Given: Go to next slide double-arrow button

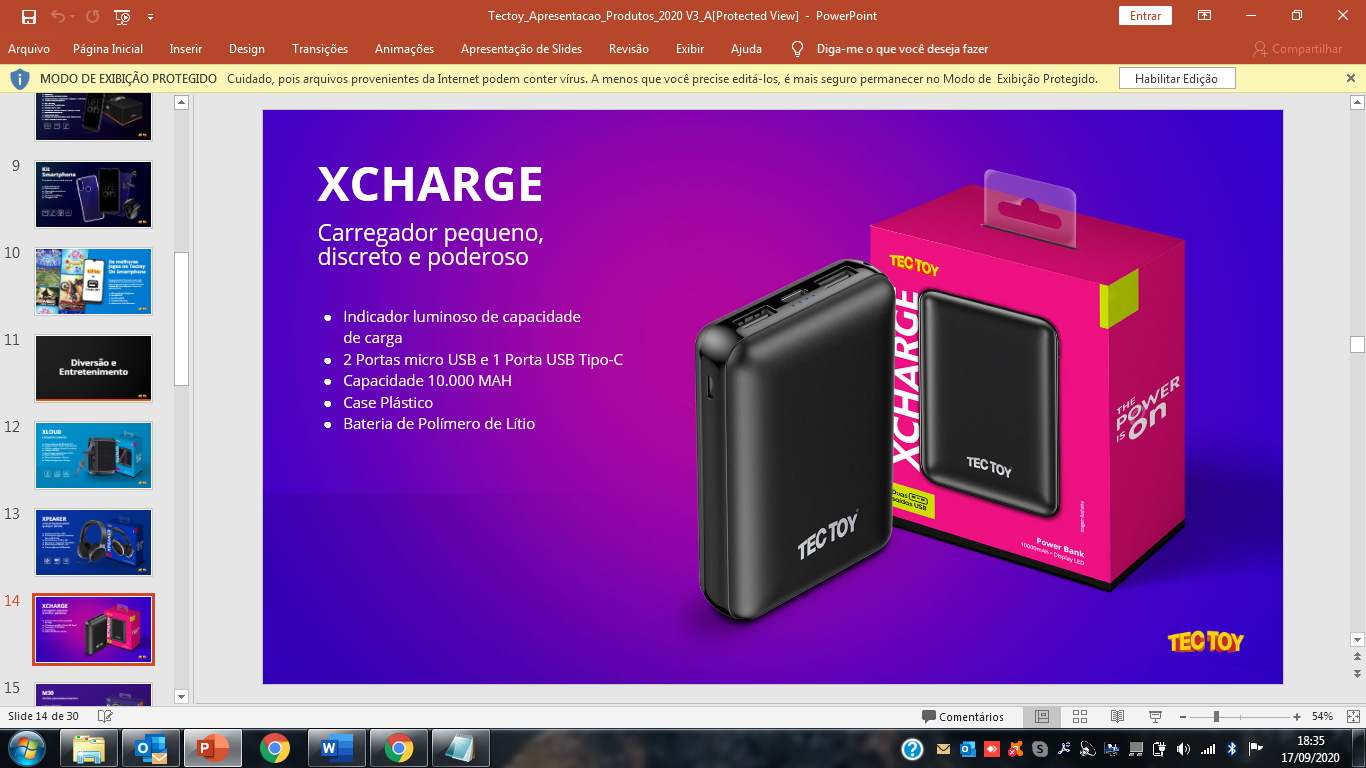Looking at the screenshot, I should point(1357,675).
